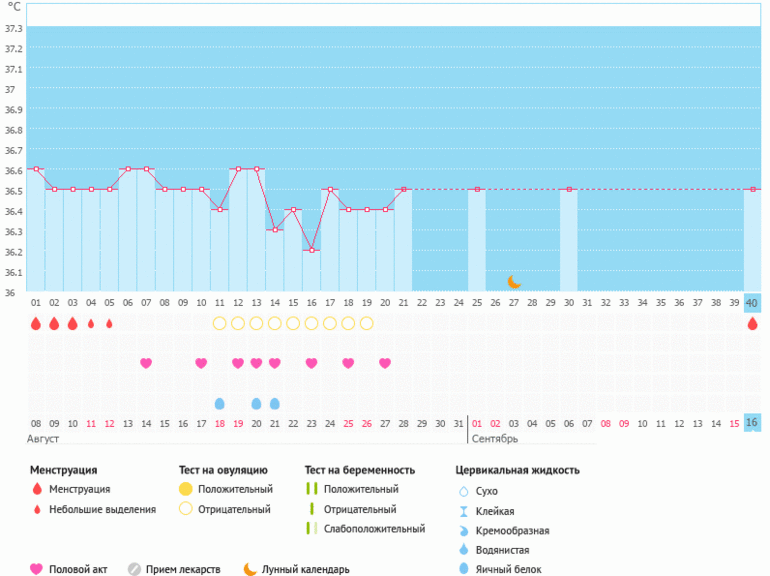Select the highlighted date 16 in September

tap(752, 423)
